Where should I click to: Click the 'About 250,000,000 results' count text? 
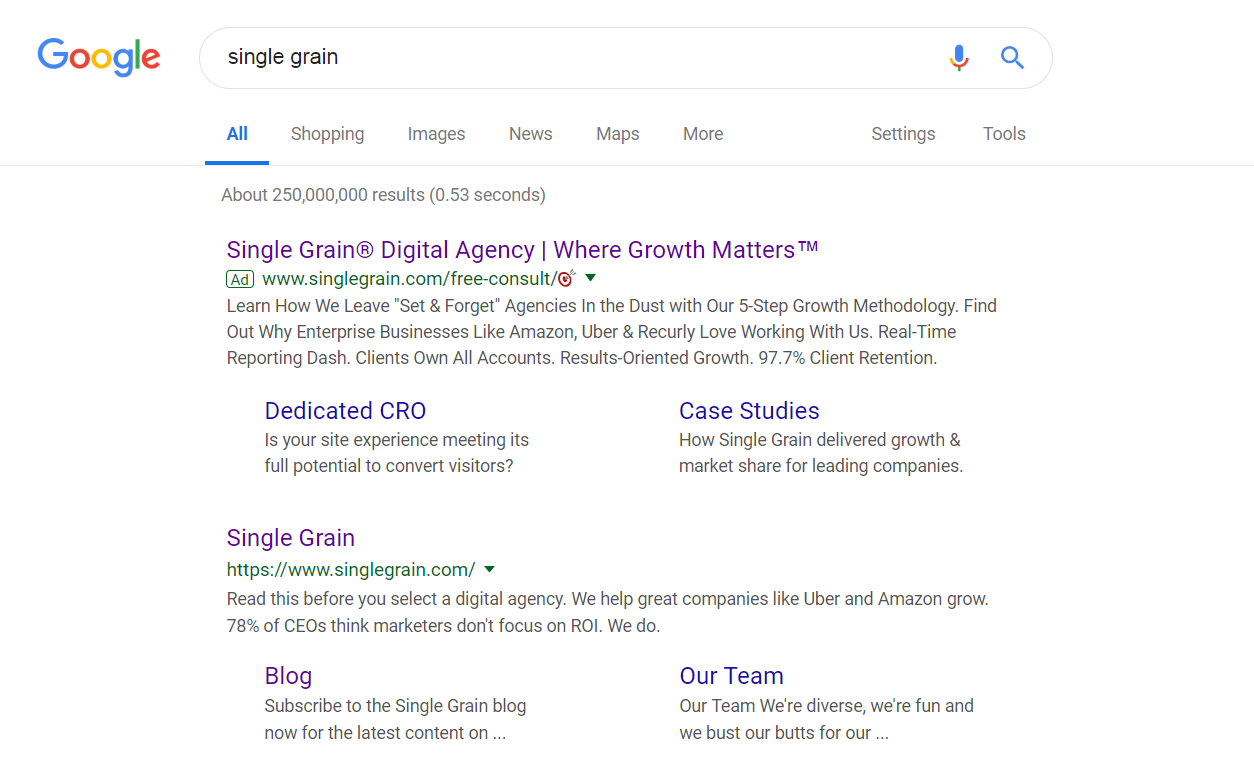[x=383, y=195]
